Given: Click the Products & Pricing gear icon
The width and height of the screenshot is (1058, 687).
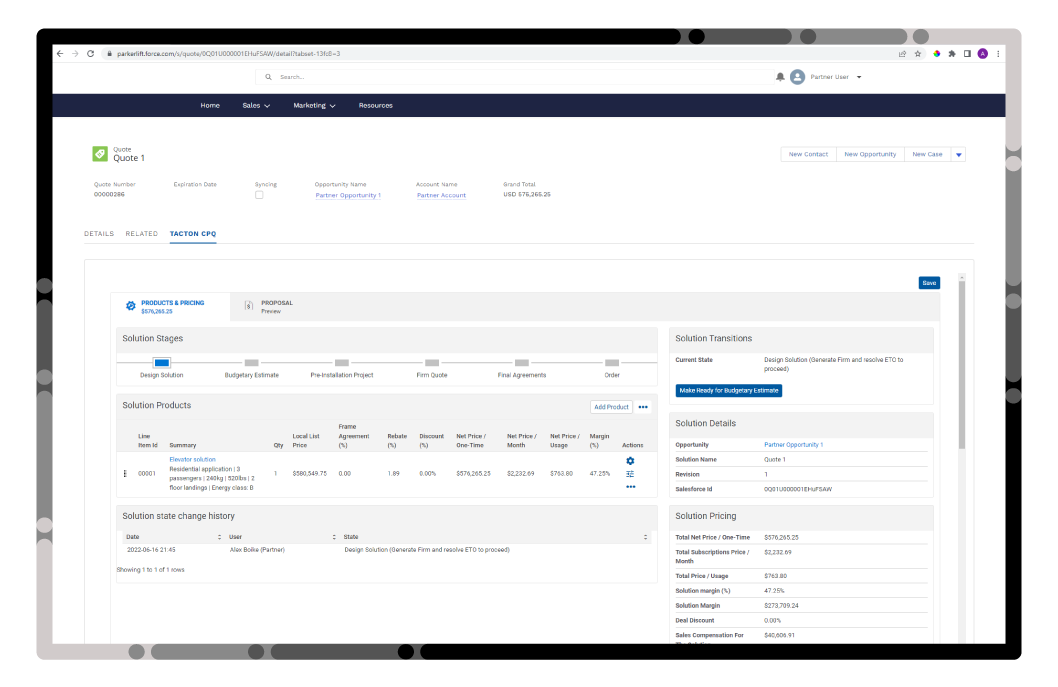Looking at the screenshot, I should click(x=130, y=306).
